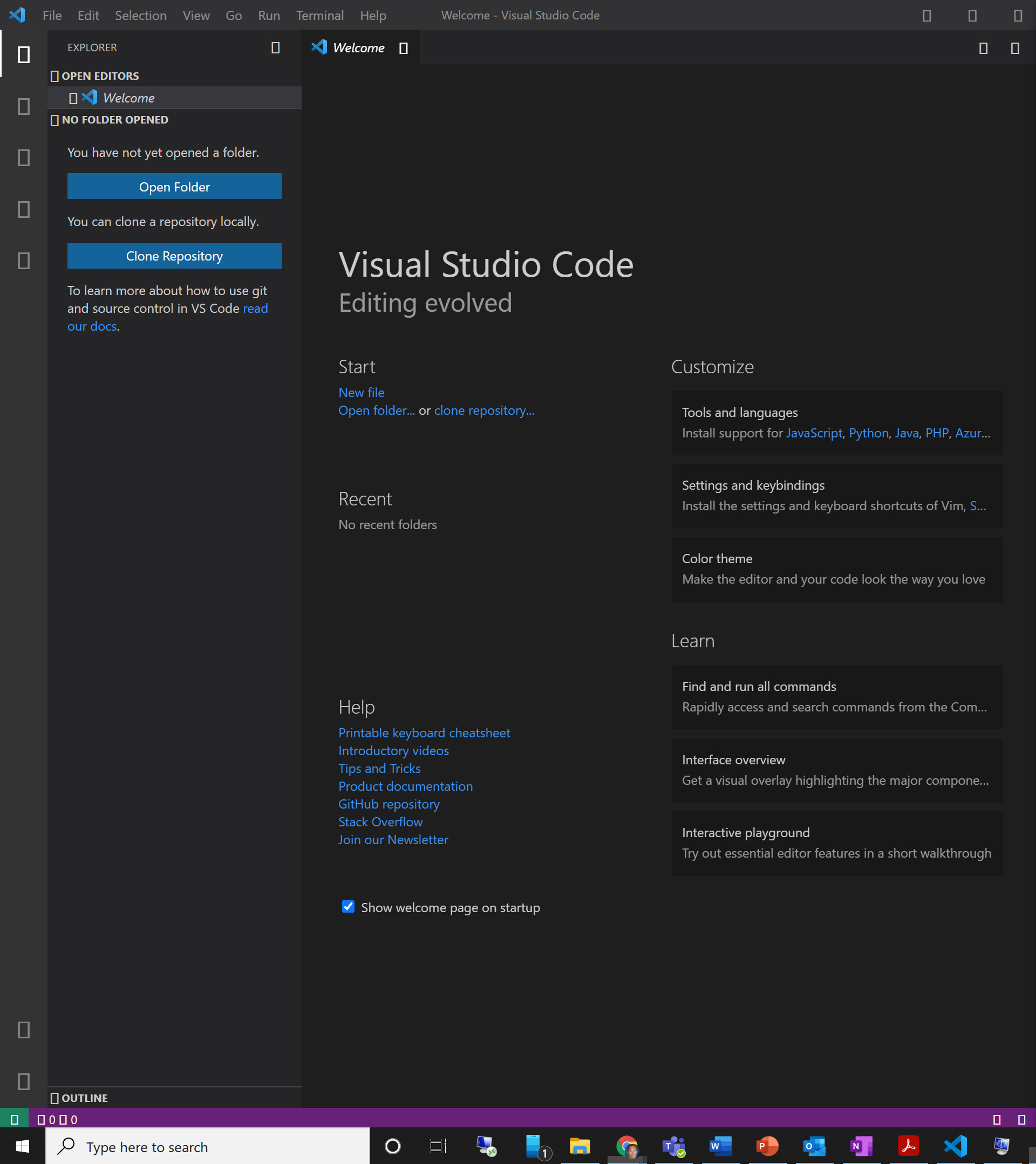
Task: Open the Help menu
Action: (373, 16)
